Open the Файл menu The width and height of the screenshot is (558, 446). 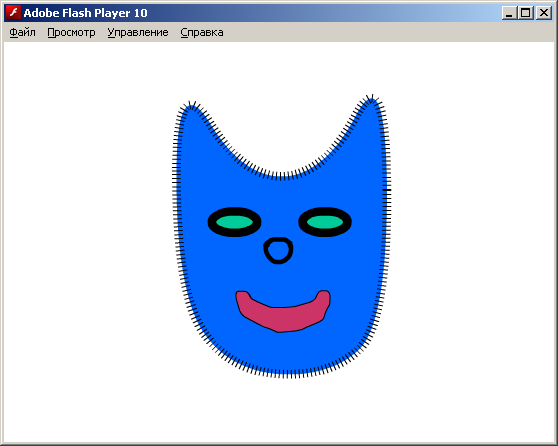tap(22, 32)
